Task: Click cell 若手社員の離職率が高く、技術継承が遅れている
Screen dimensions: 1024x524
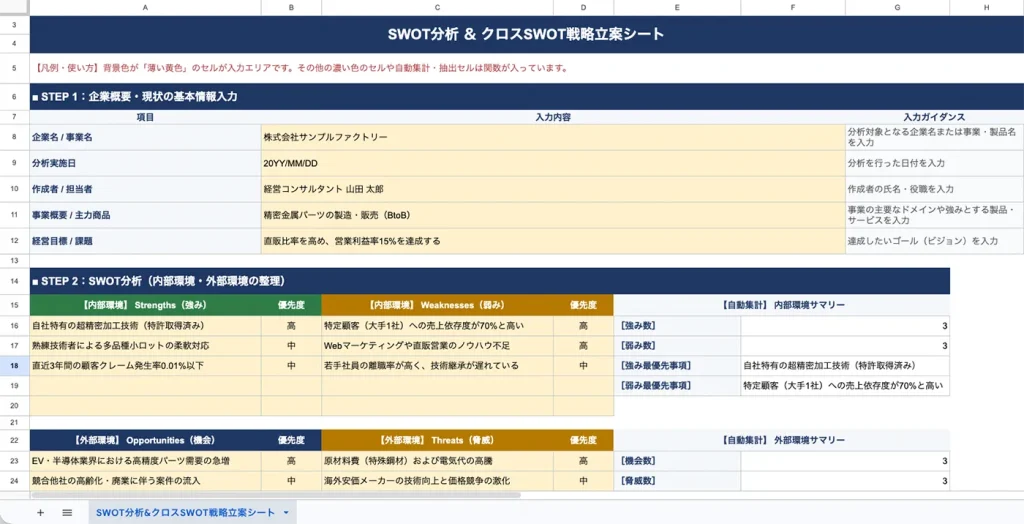Action: click(438, 366)
